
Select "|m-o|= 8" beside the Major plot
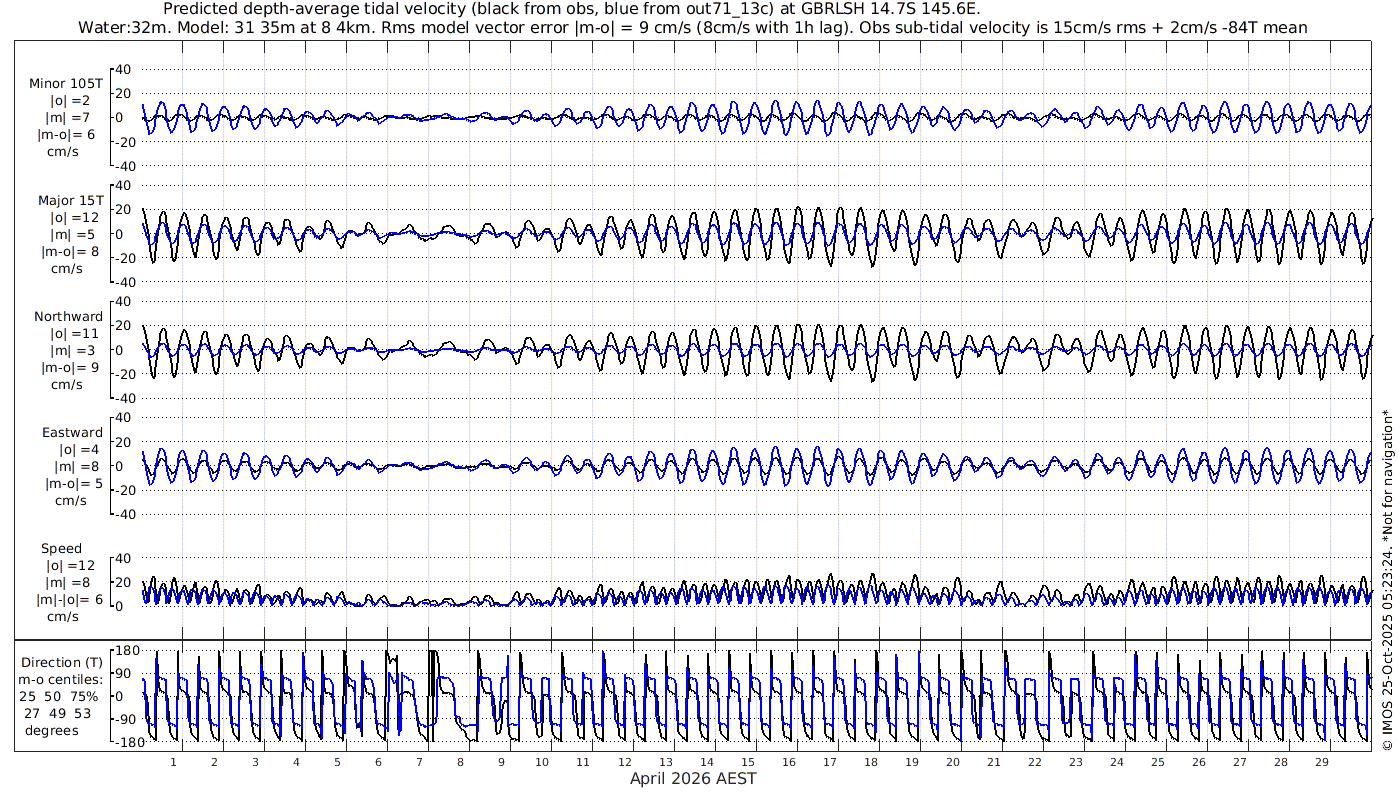pos(70,252)
